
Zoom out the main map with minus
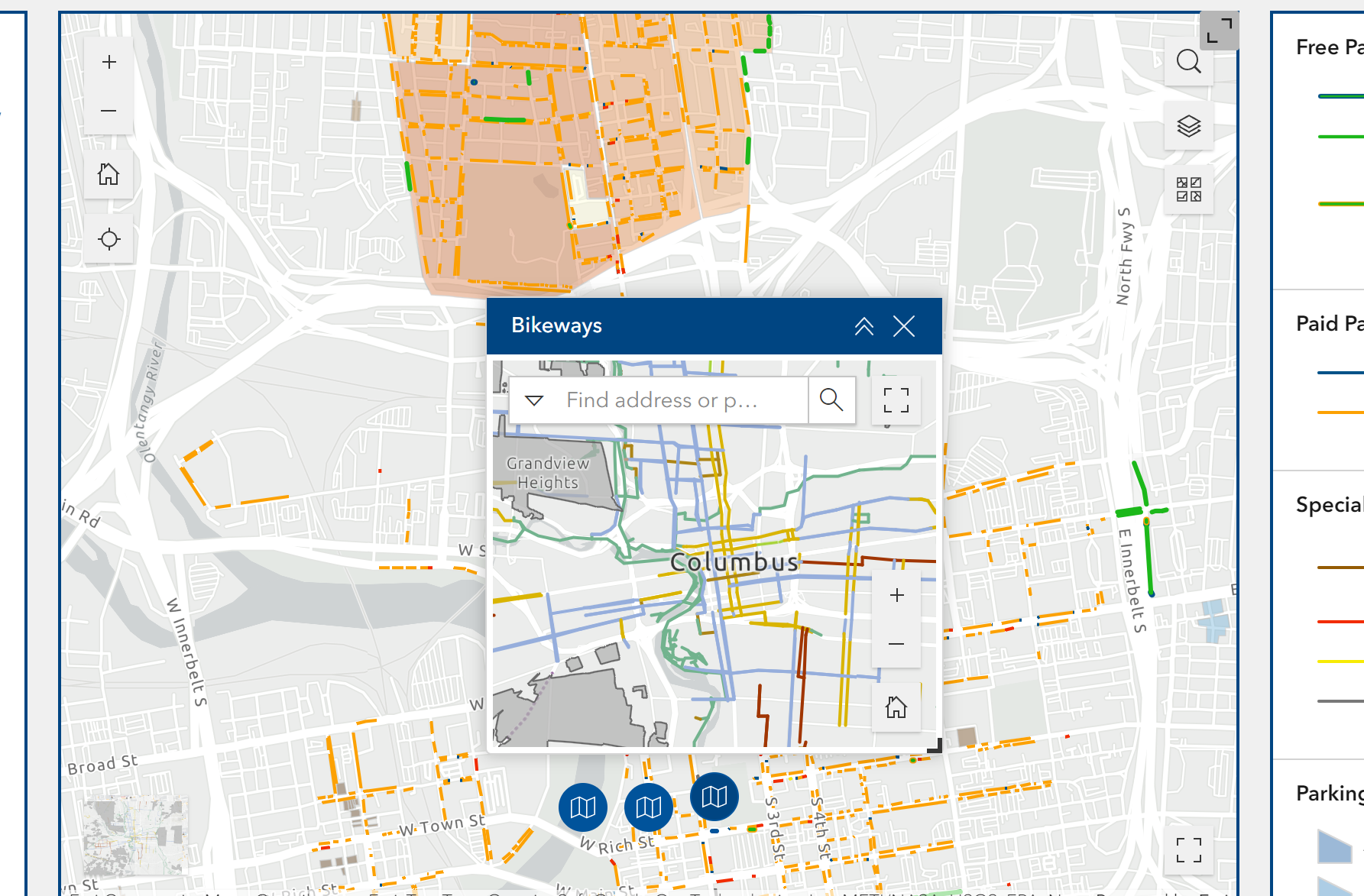[108, 110]
